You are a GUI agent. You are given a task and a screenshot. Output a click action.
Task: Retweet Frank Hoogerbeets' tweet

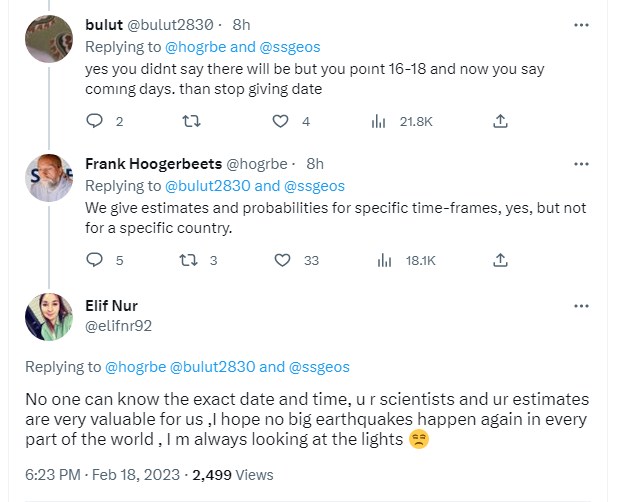click(x=185, y=260)
